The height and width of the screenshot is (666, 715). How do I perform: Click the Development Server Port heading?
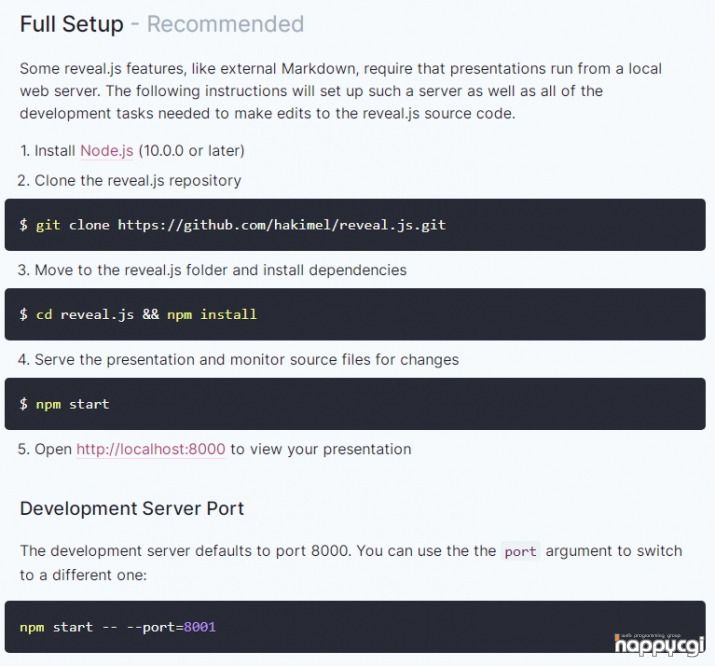[132, 508]
